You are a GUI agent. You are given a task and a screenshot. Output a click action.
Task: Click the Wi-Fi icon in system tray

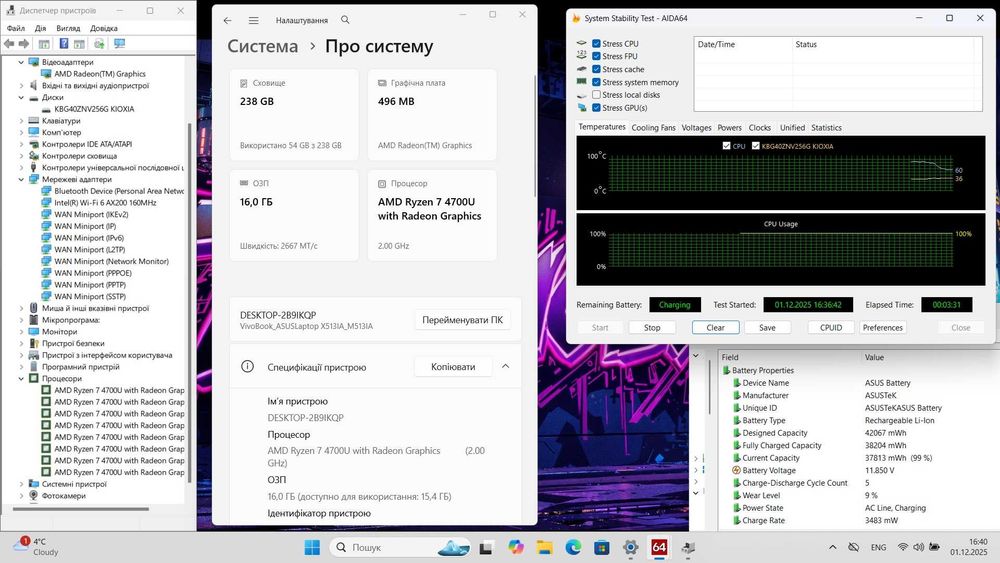902,547
